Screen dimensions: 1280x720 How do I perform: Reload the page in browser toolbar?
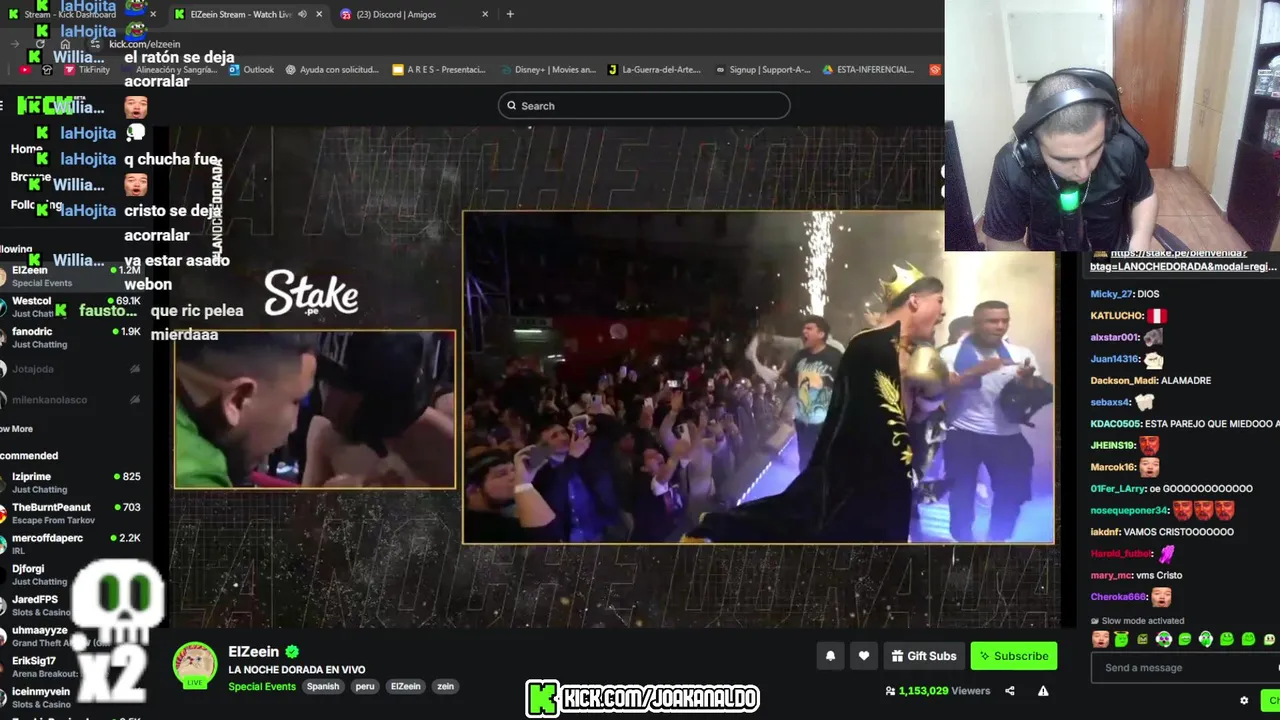coord(40,44)
